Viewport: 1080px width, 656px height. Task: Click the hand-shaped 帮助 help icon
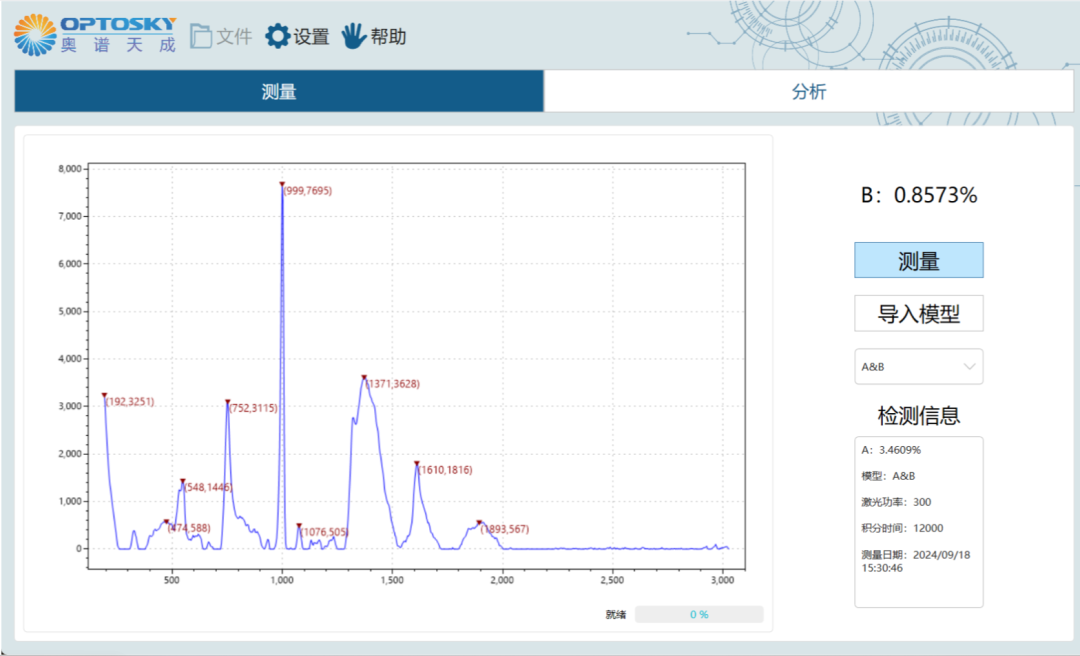354,36
